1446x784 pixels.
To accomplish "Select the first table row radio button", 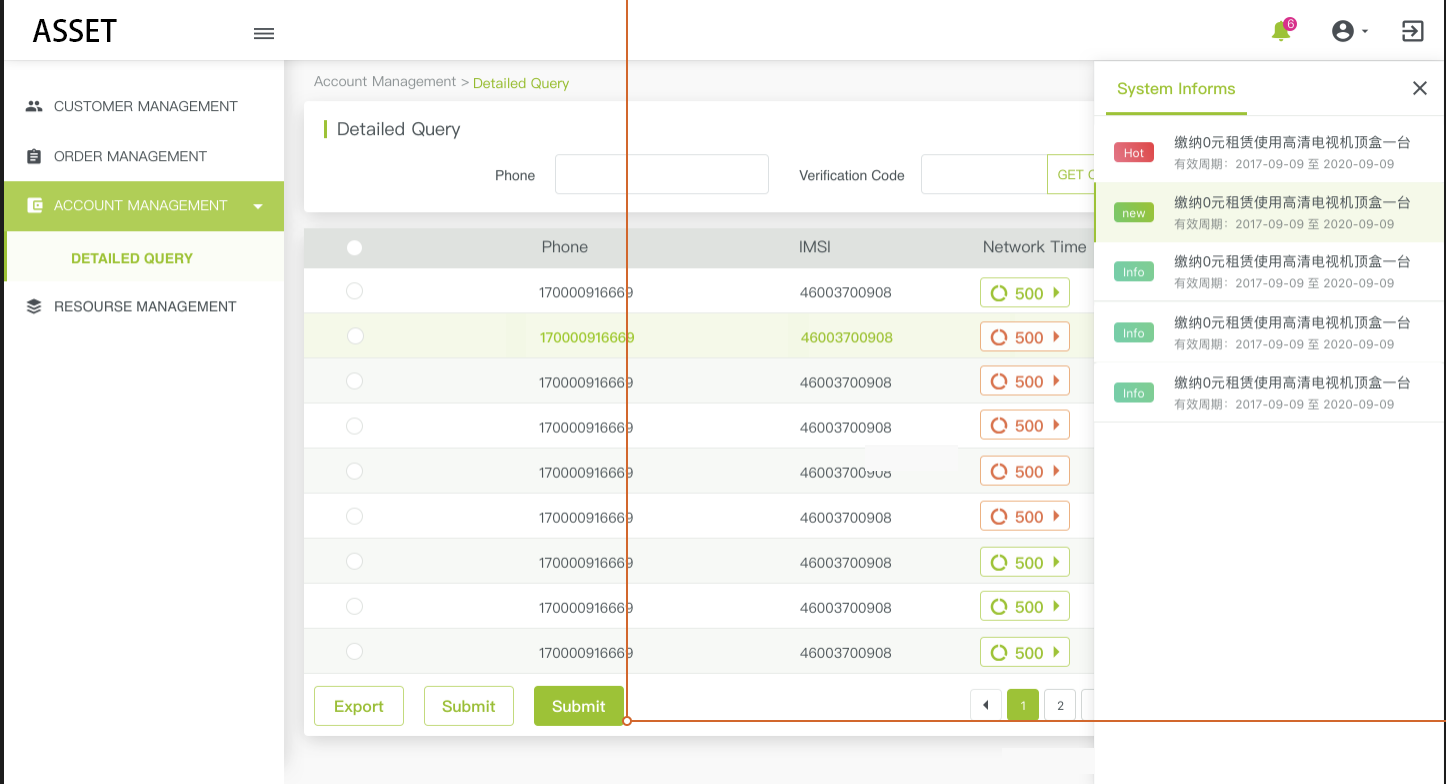I will point(354,291).
